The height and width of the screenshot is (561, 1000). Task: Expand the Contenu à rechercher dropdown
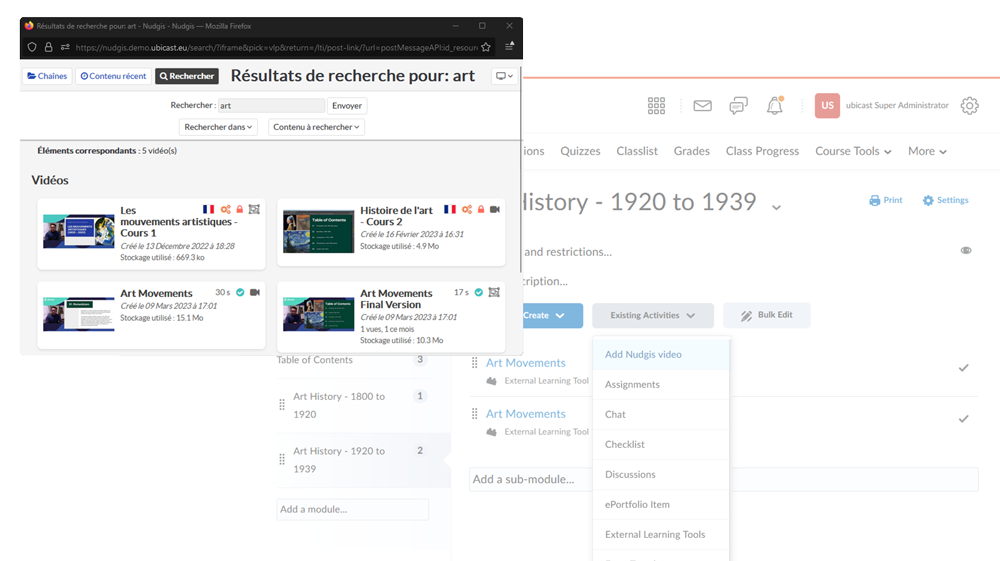coord(316,127)
